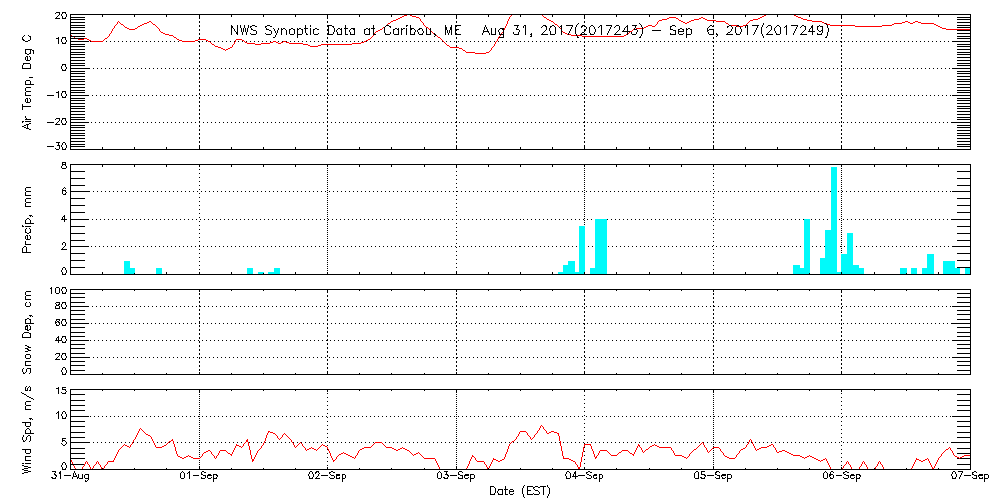1000x500 pixels.
Task: Select the wide 4 mm precipitation bar after 04-Sep
Action: point(601,246)
